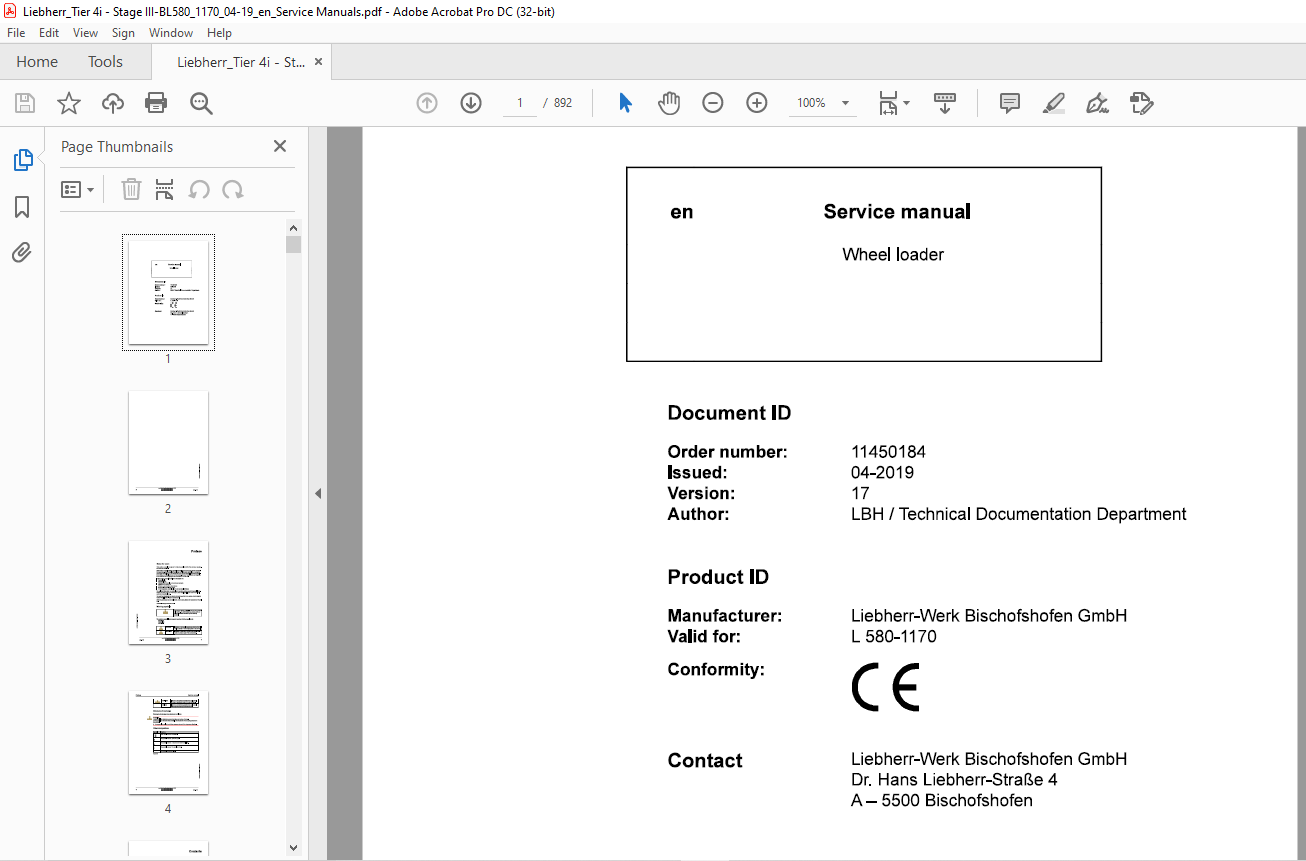Zoom in with plus button
The width and height of the screenshot is (1306, 861).
[757, 103]
